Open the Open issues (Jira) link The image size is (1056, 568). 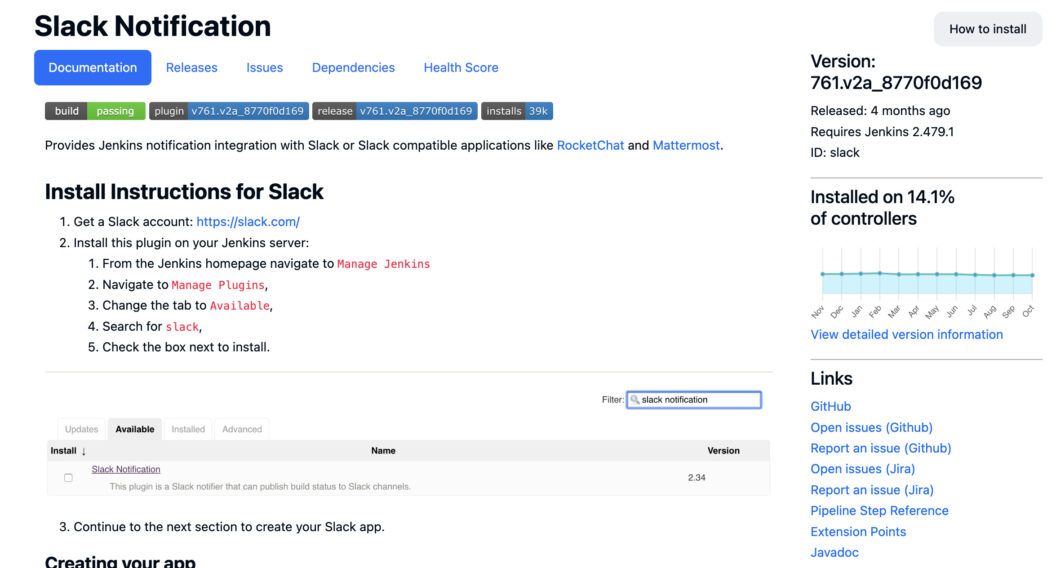[863, 469]
